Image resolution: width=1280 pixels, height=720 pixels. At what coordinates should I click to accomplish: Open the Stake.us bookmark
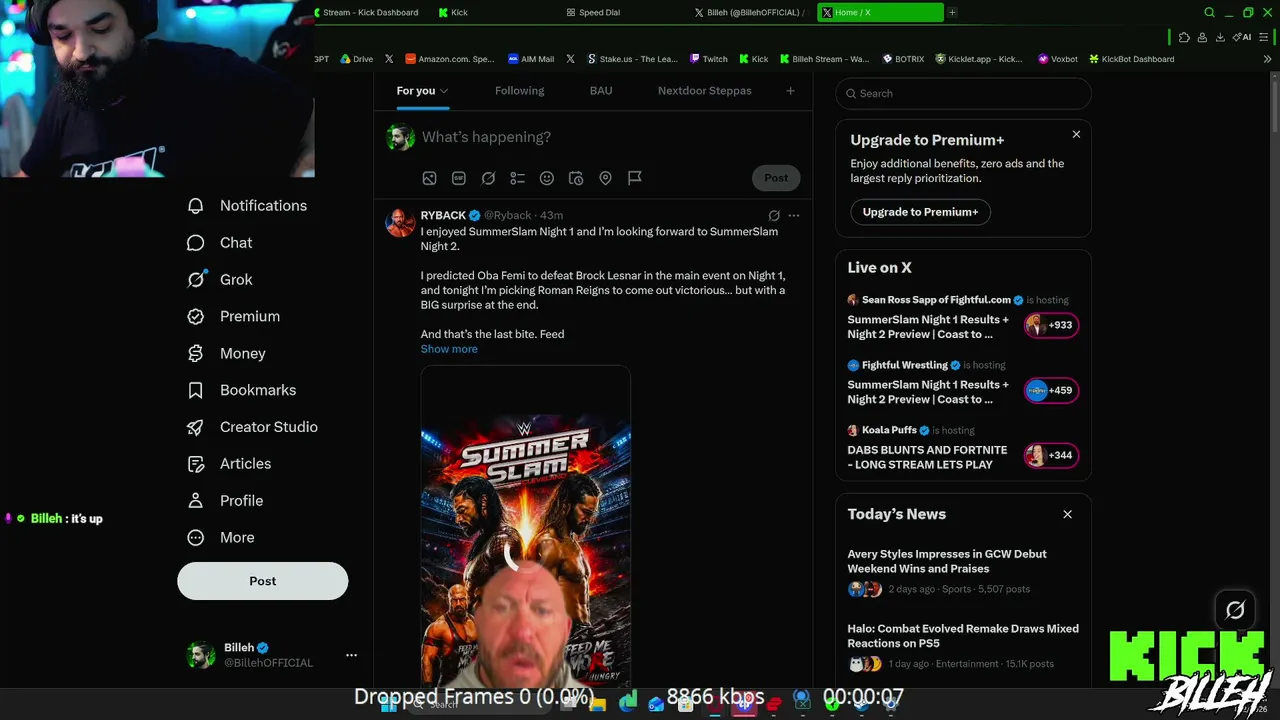pos(632,59)
